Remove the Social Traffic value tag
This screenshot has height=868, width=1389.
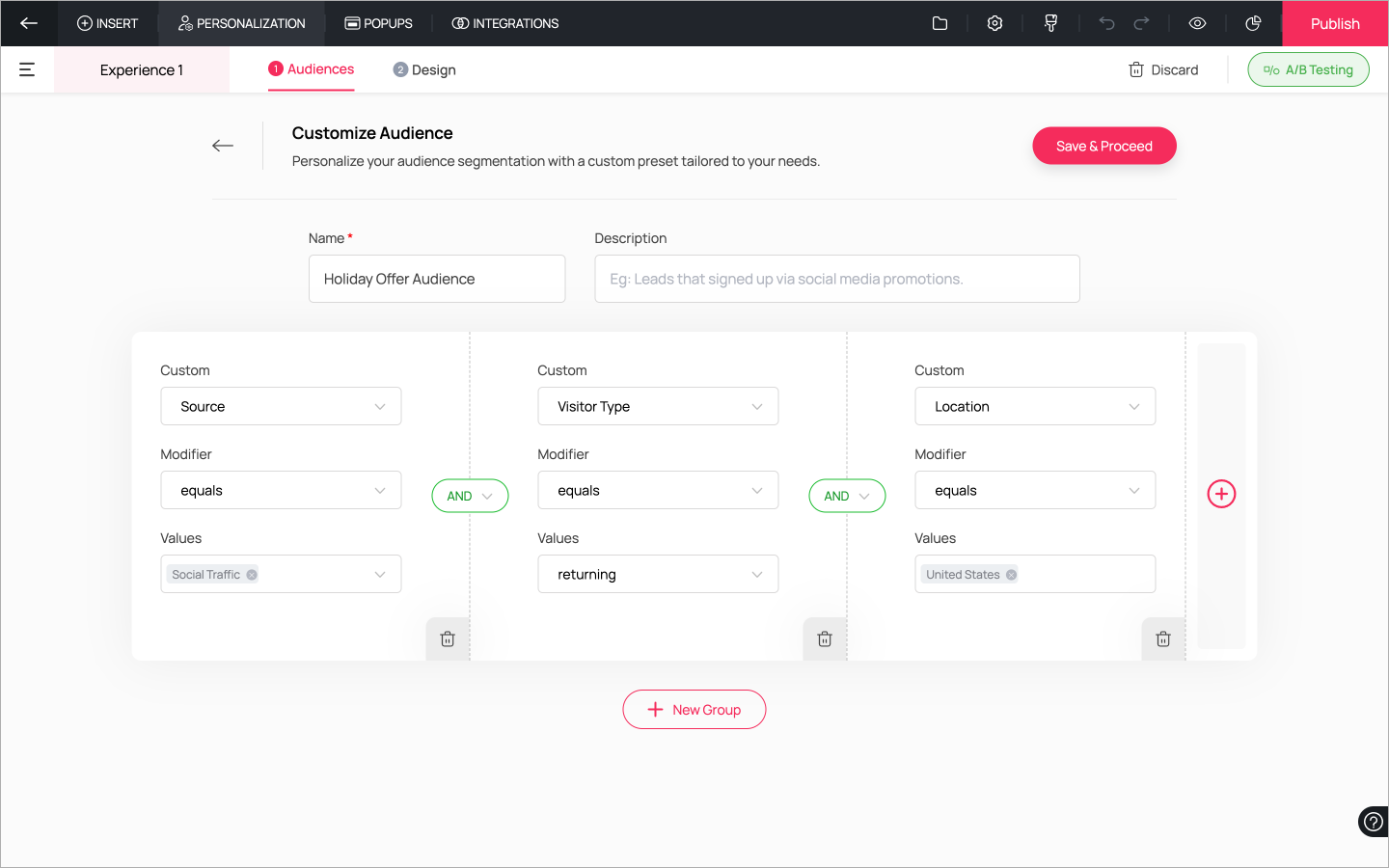click(x=252, y=575)
